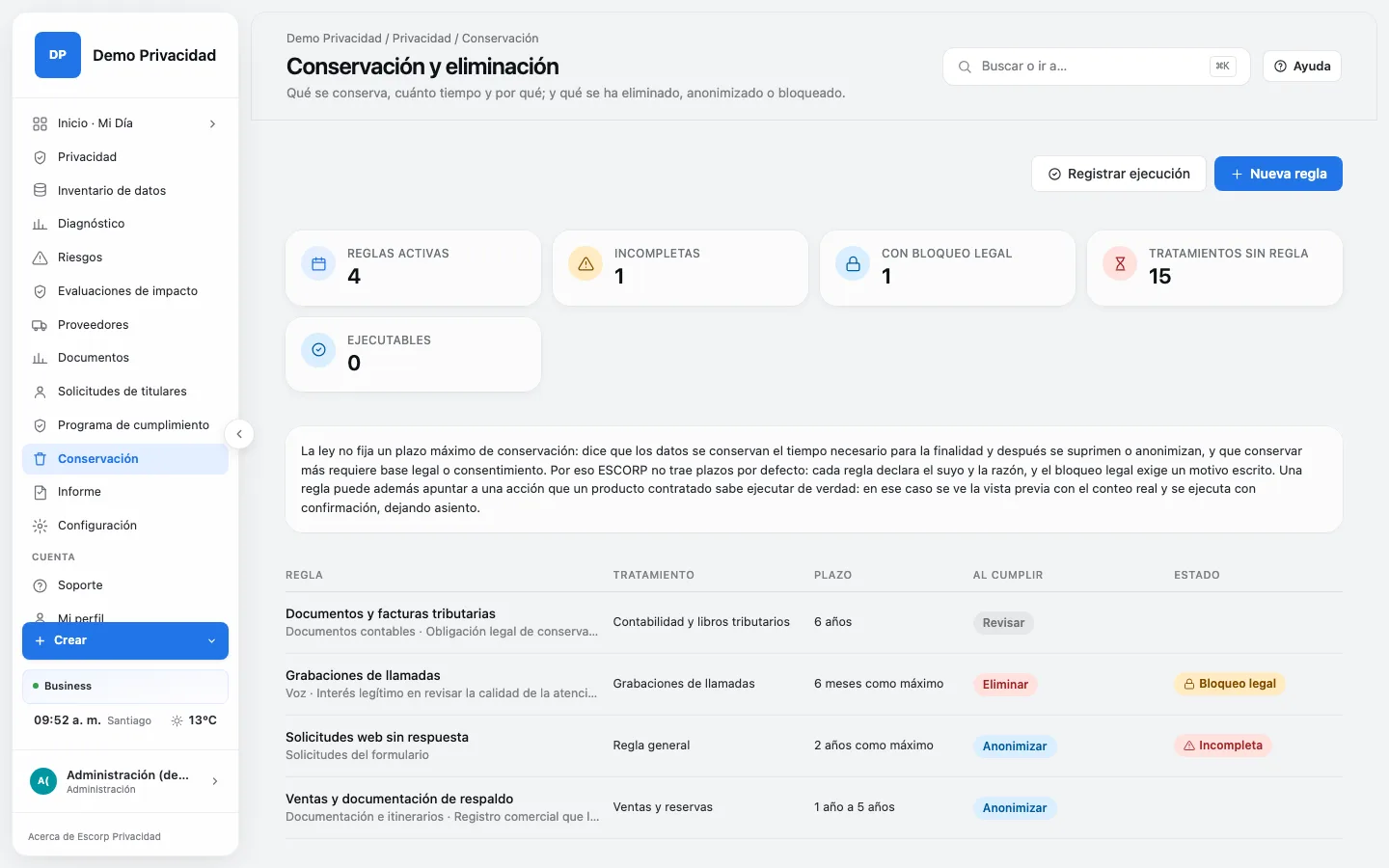Viewport: 1389px width, 868px height.
Task: Click the check circle icon on Ejecutables card
Action: pos(318,350)
